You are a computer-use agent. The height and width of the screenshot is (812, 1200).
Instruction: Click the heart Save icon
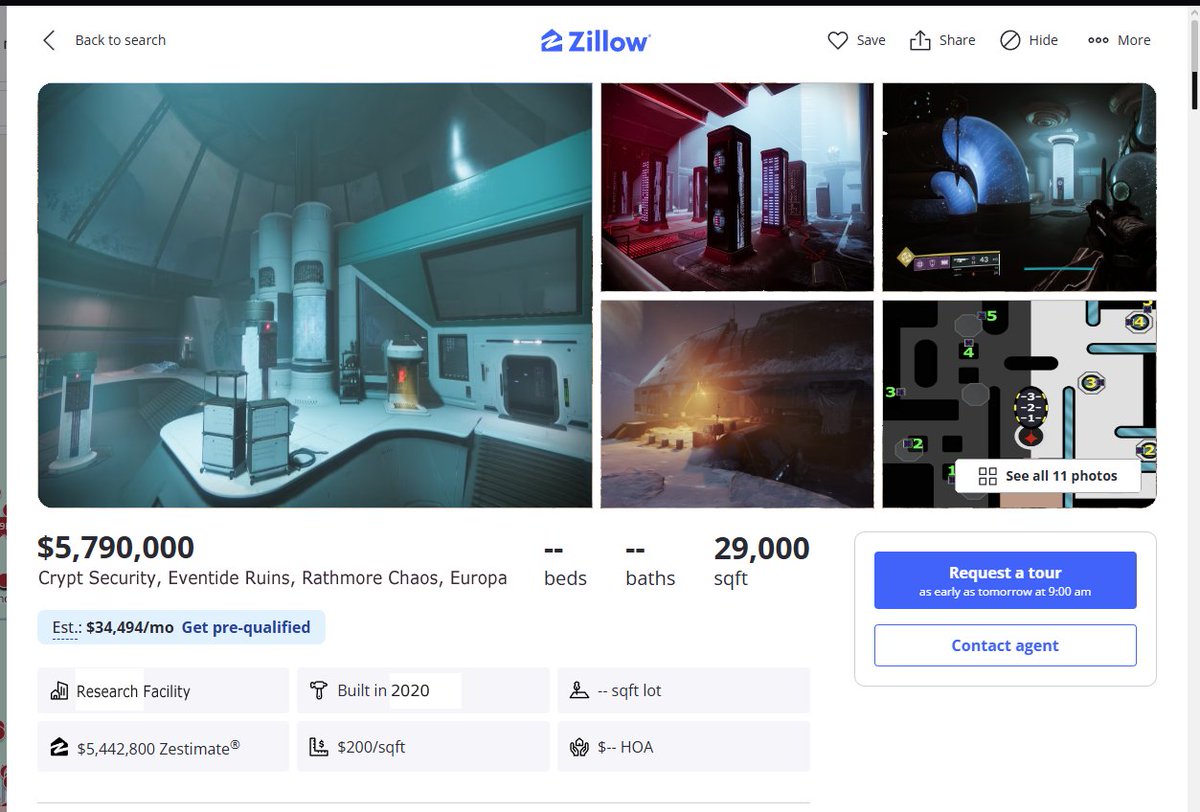pyautogui.click(x=838, y=40)
